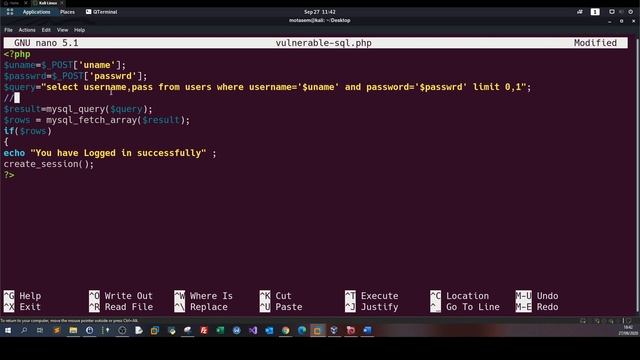Image resolution: width=640 pixels, height=360 pixels.
Task: Click the mysql_query($query) line
Action: pos(78,109)
